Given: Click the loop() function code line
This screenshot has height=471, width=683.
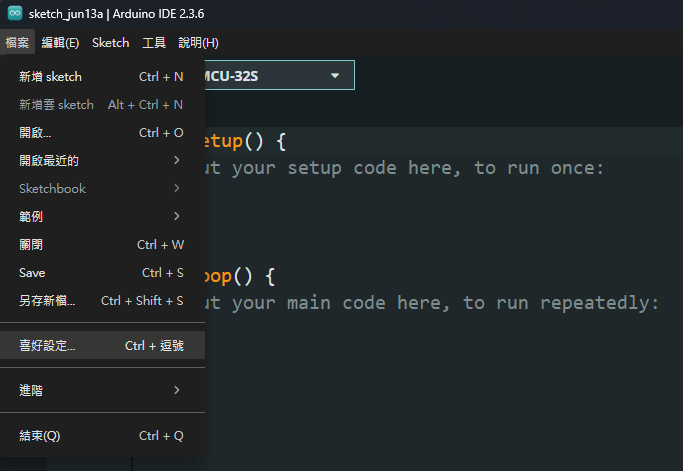Looking at the screenshot, I should pos(240,275).
